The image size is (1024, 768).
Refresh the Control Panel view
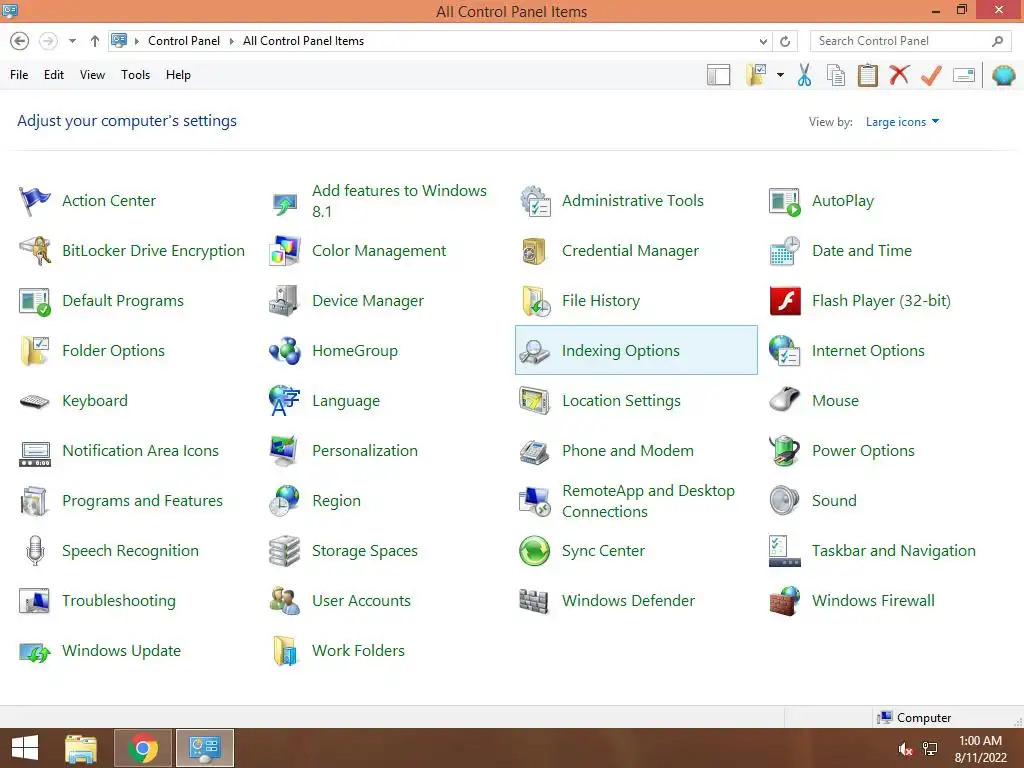pyautogui.click(x=785, y=41)
